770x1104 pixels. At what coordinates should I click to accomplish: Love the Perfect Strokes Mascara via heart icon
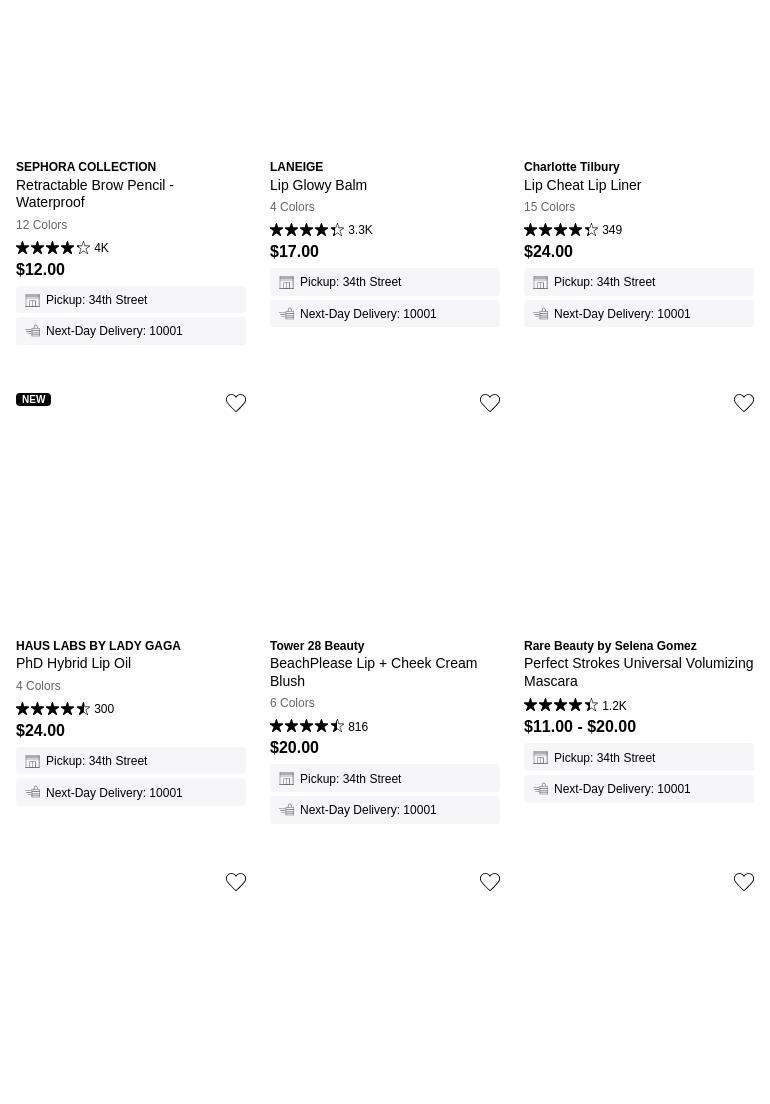tap(744, 403)
